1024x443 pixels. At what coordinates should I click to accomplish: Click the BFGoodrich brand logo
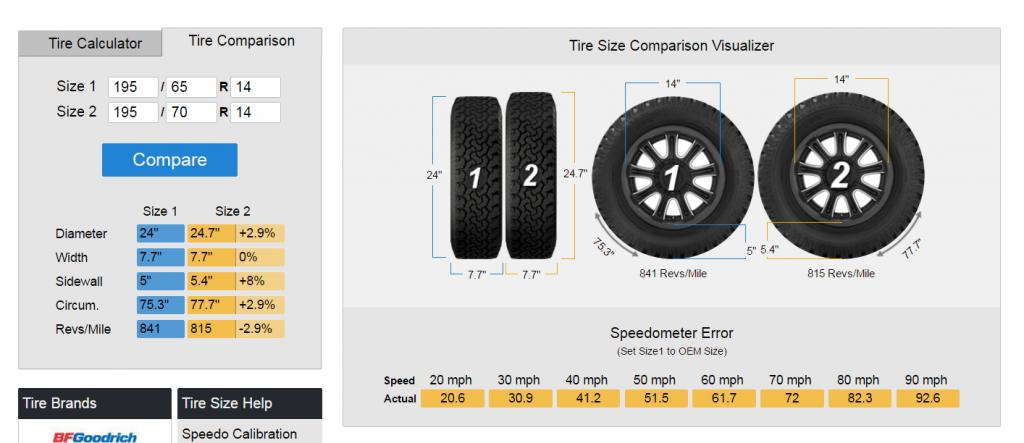pos(95,436)
